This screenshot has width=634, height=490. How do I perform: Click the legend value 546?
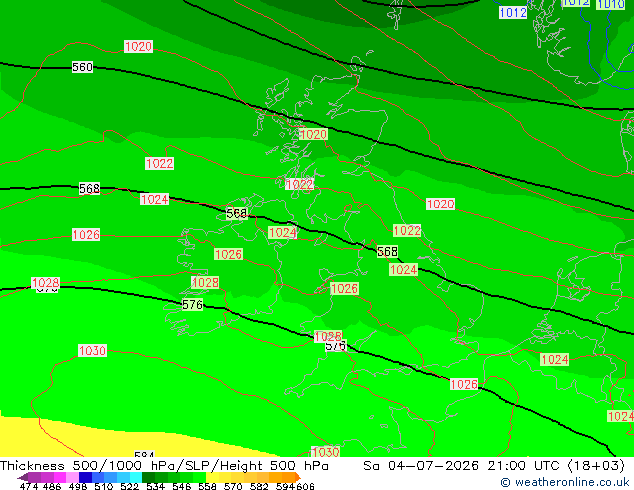click(181, 486)
